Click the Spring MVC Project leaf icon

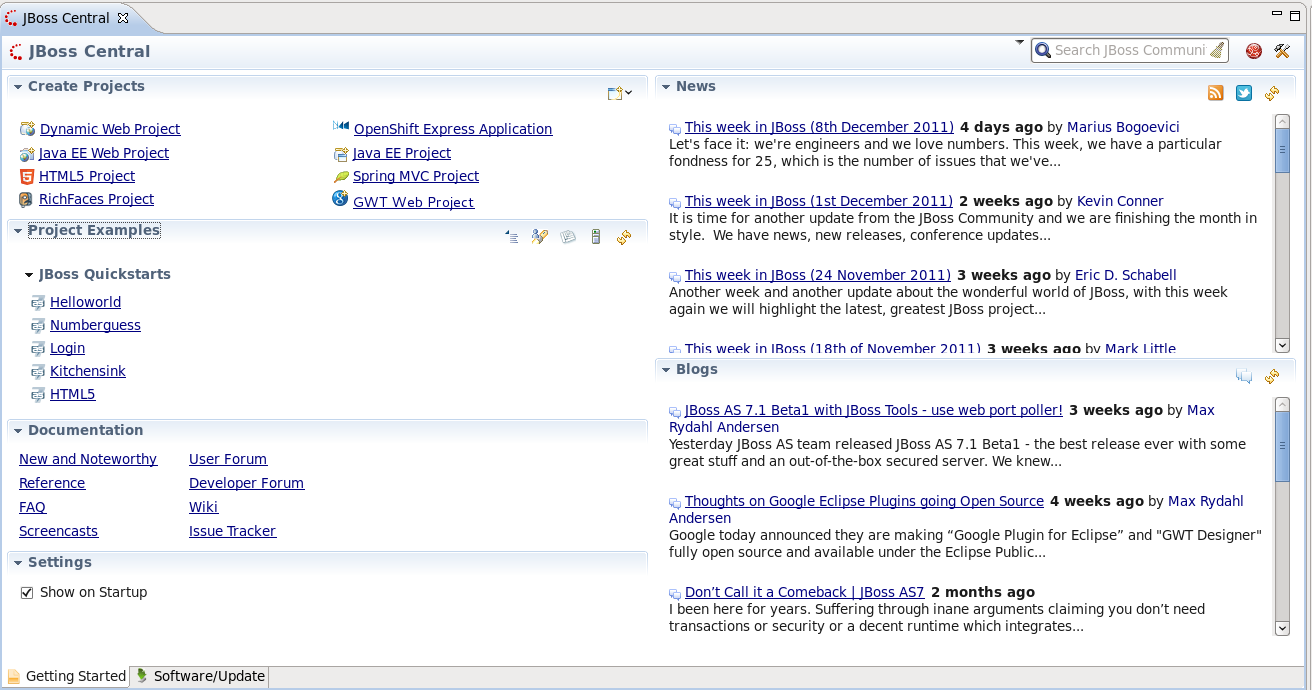coord(341,176)
